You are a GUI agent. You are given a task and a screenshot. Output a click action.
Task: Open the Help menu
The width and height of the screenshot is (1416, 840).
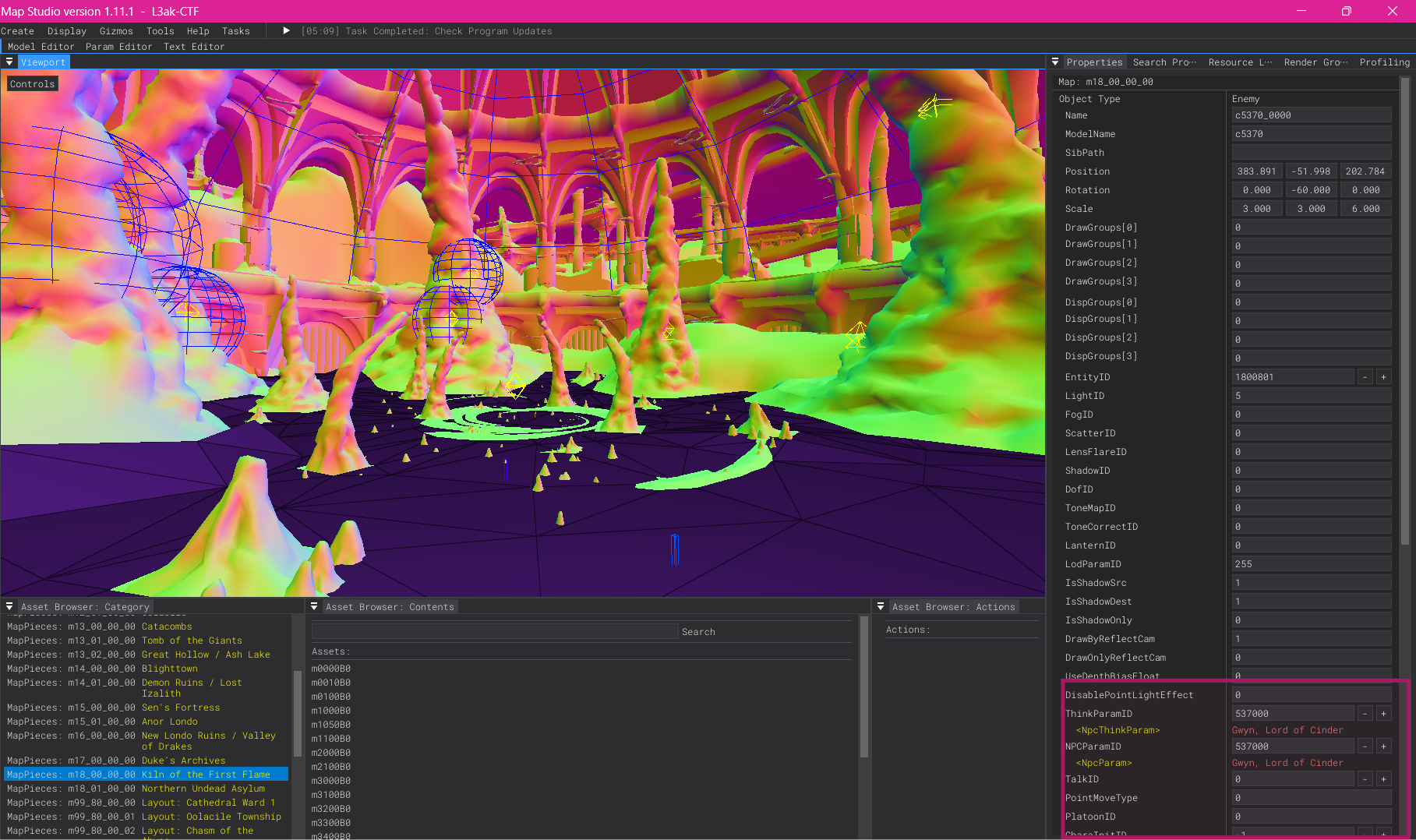198,31
